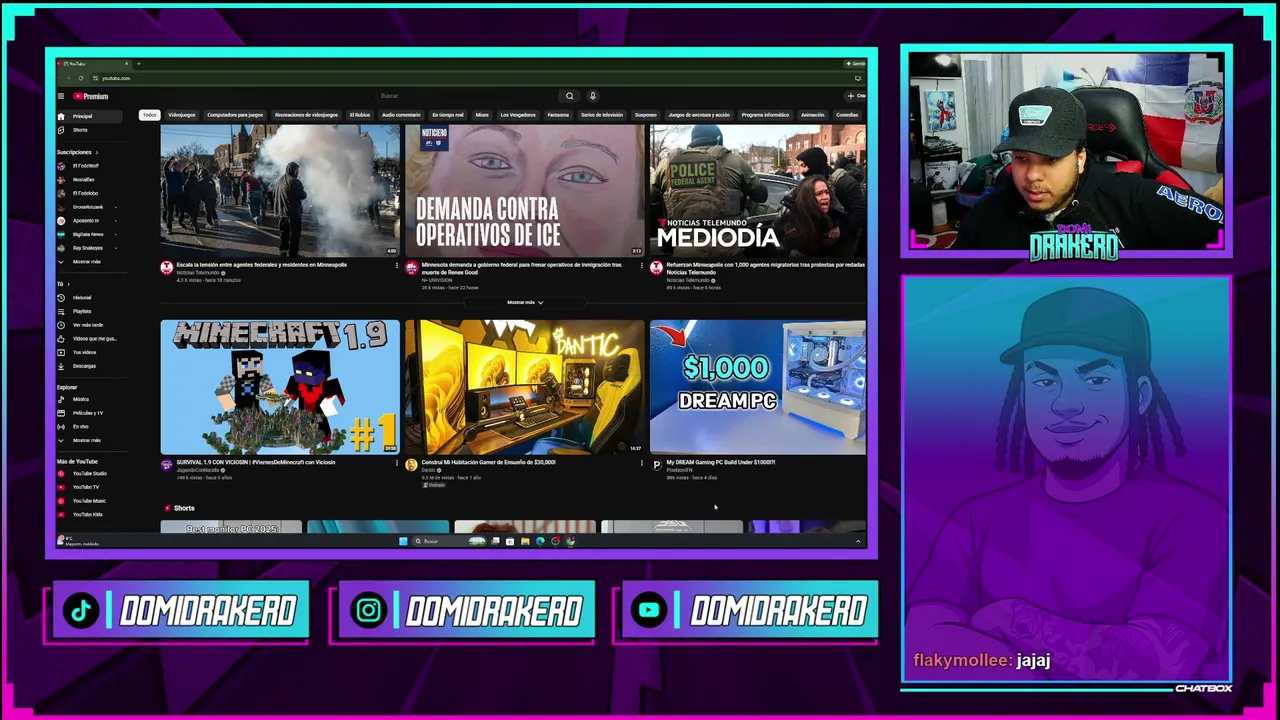Open En vivo under Explorar
1280x720 pixels.
coord(89,426)
